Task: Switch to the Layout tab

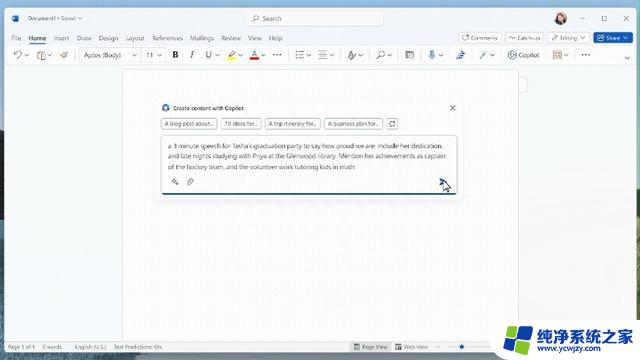Action: 135,38
